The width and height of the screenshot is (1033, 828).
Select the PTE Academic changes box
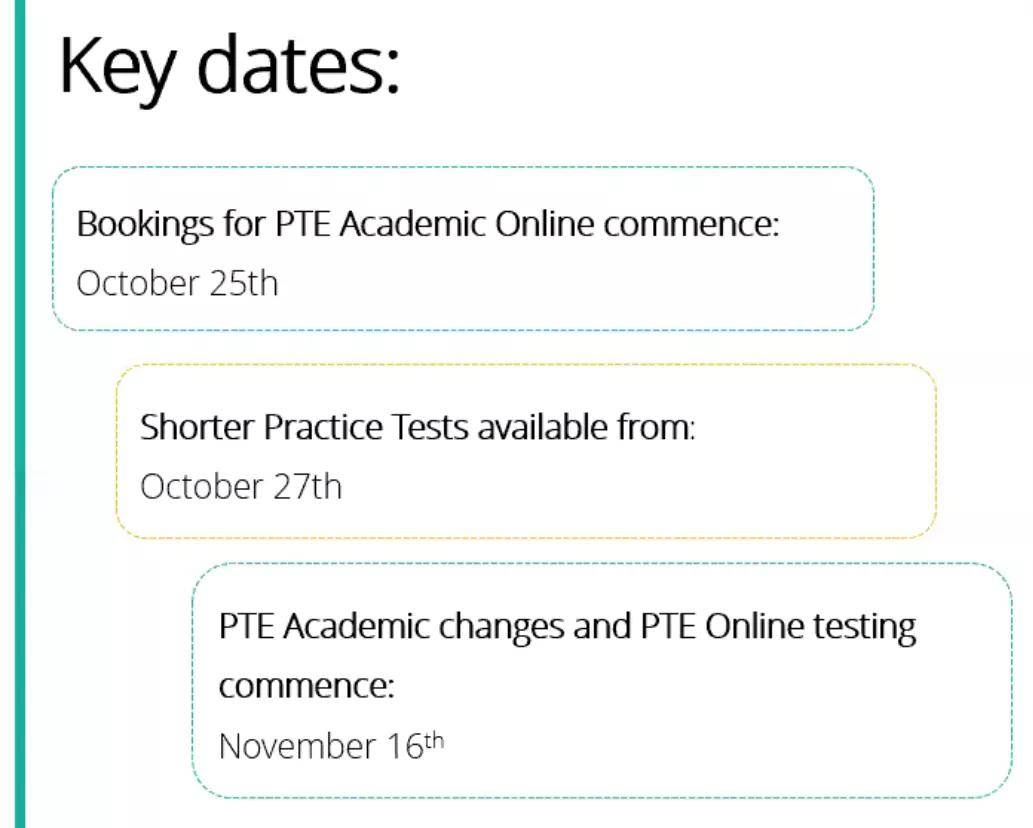pos(602,680)
